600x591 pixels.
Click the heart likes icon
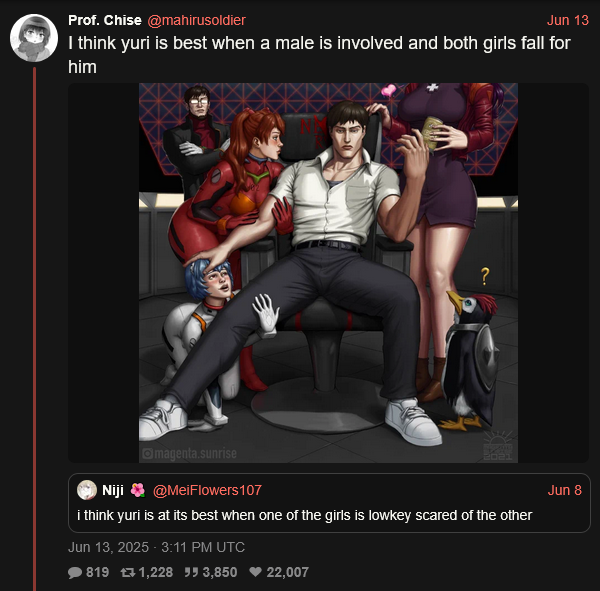point(255,572)
